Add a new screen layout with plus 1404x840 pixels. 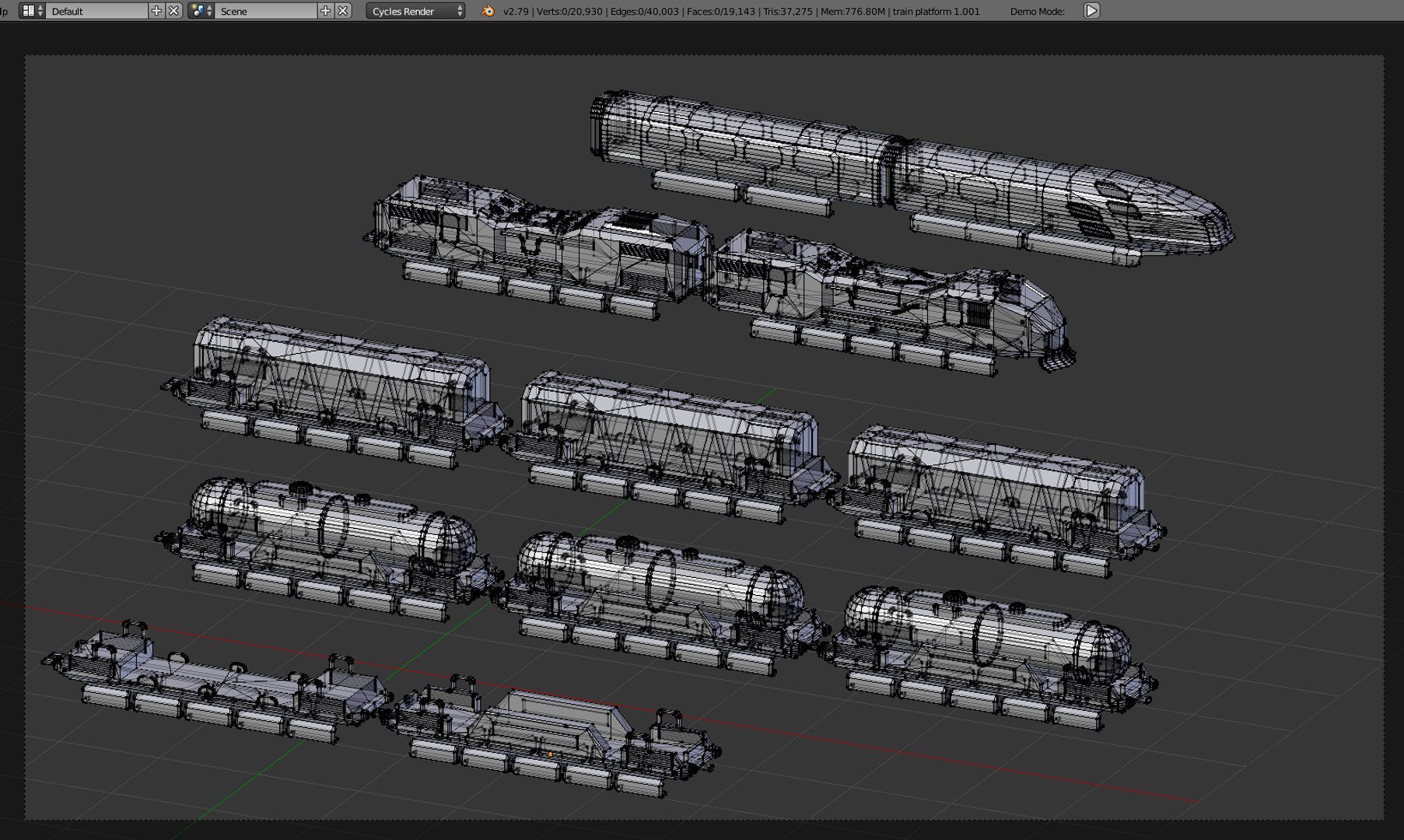point(156,11)
